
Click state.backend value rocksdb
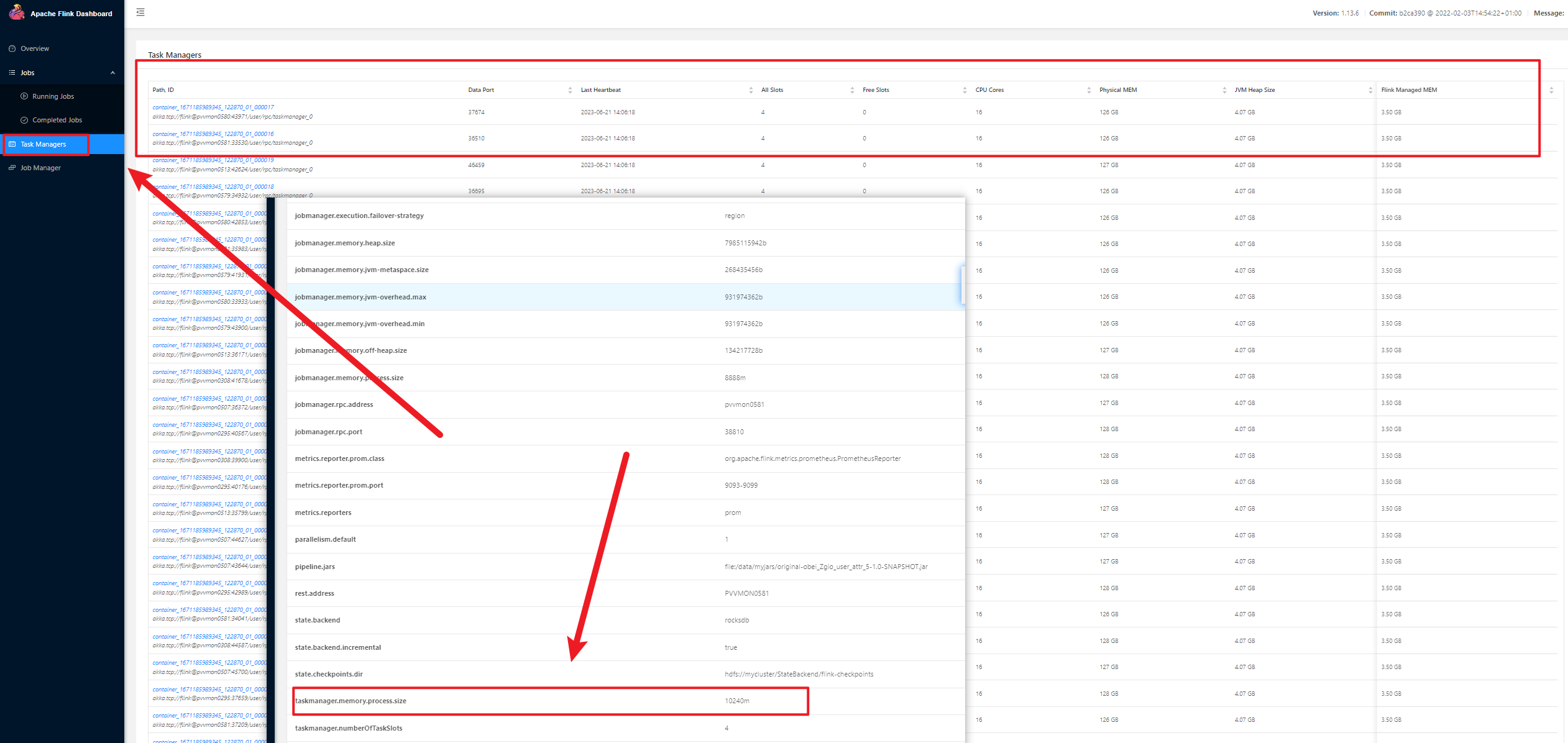click(x=736, y=620)
